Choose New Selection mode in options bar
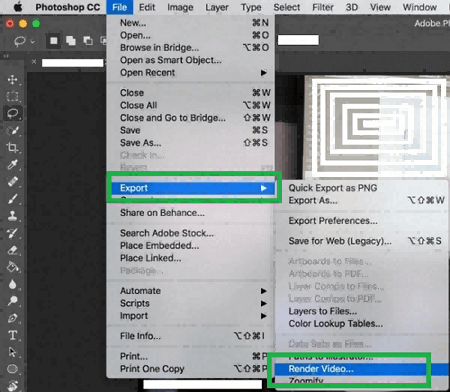 tap(53, 41)
